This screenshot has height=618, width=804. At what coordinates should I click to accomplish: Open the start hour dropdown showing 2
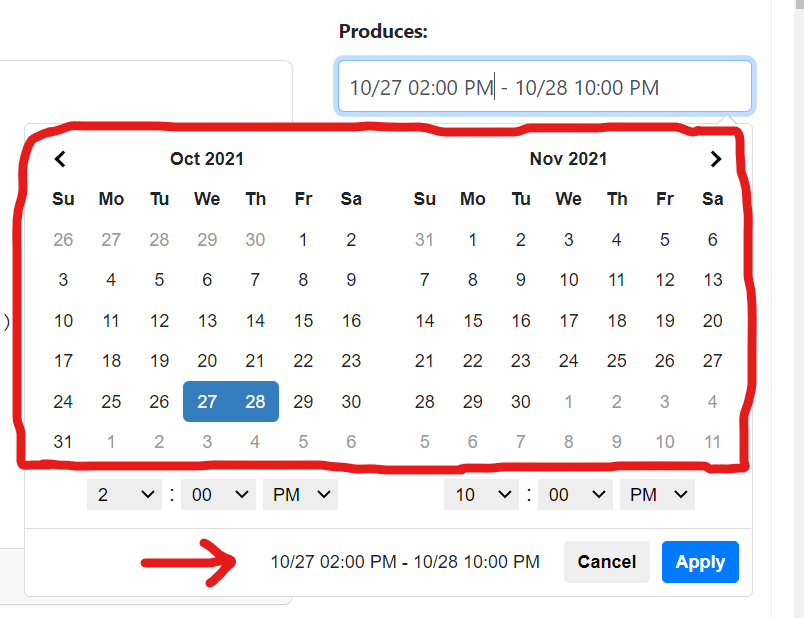(124, 494)
